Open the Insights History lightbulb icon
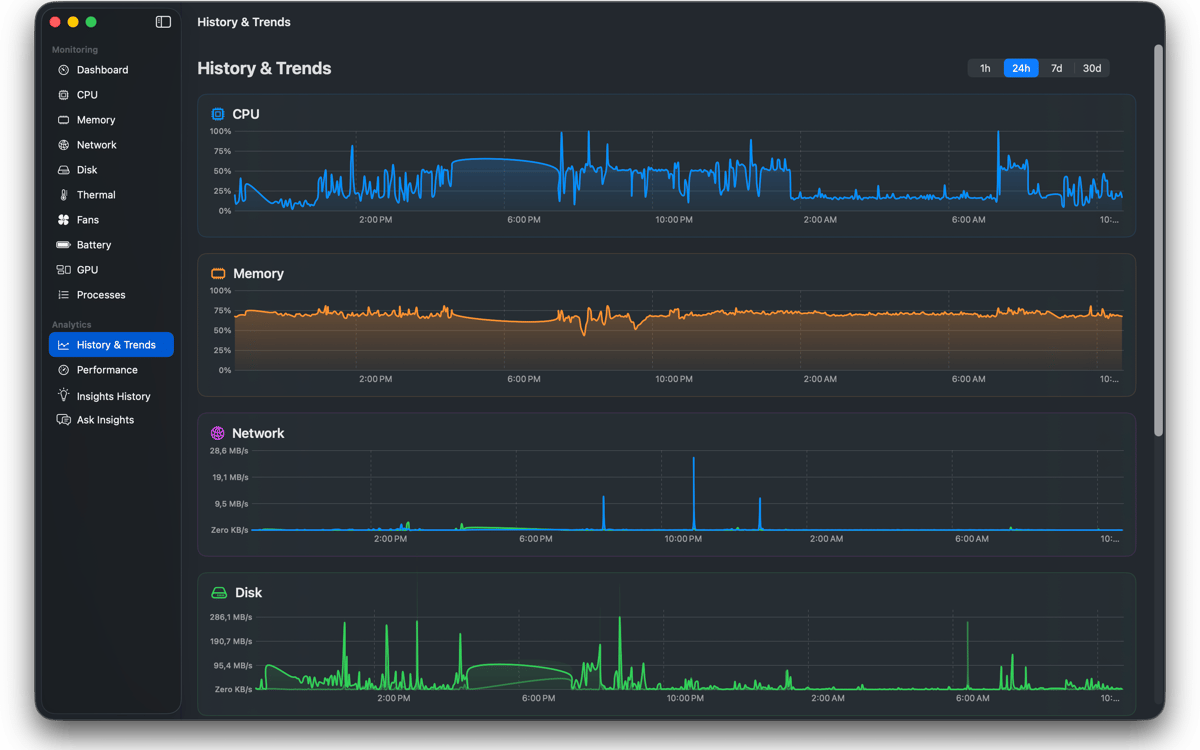Image resolution: width=1200 pixels, height=750 pixels. 63,395
